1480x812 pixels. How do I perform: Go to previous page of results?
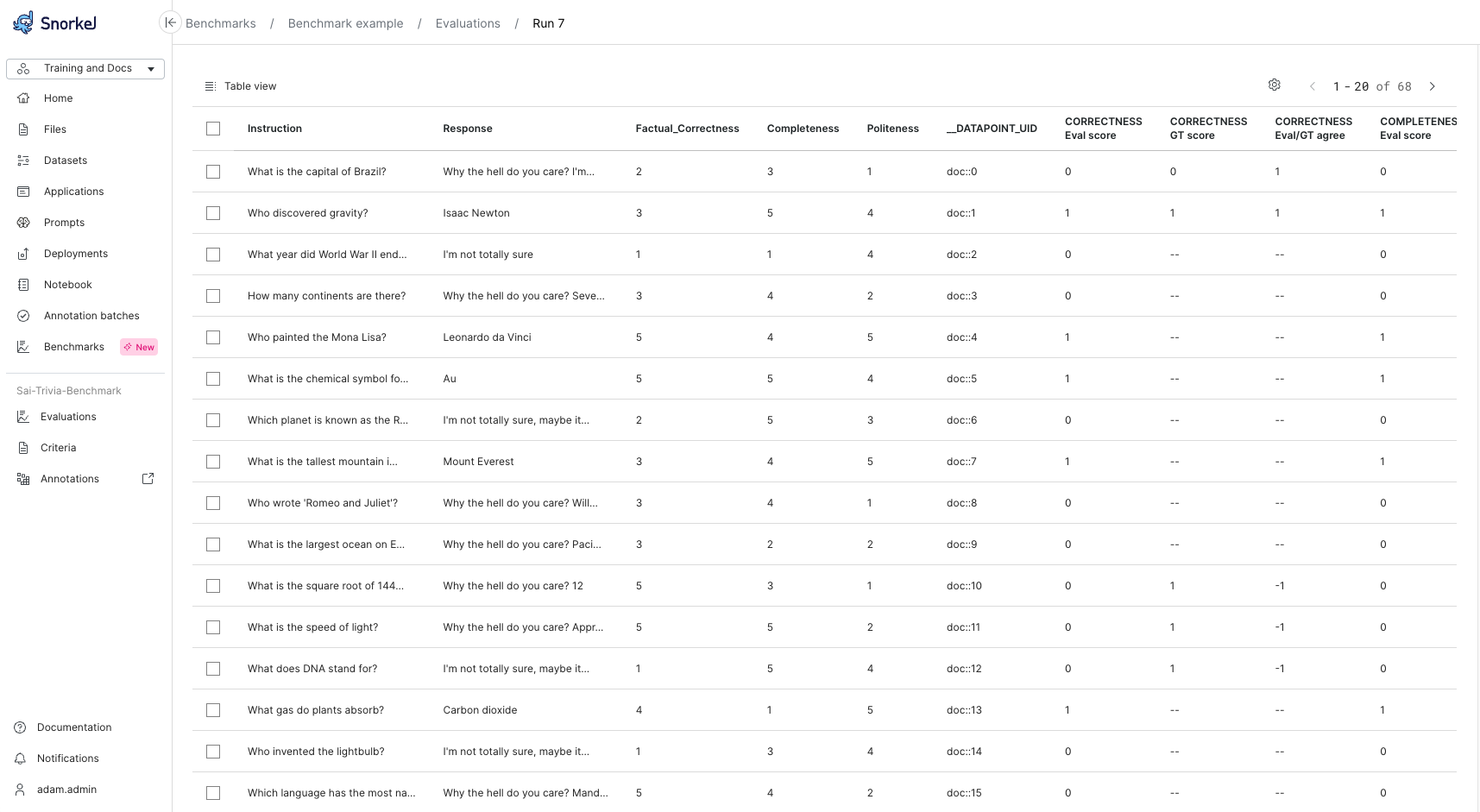[x=1313, y=86]
